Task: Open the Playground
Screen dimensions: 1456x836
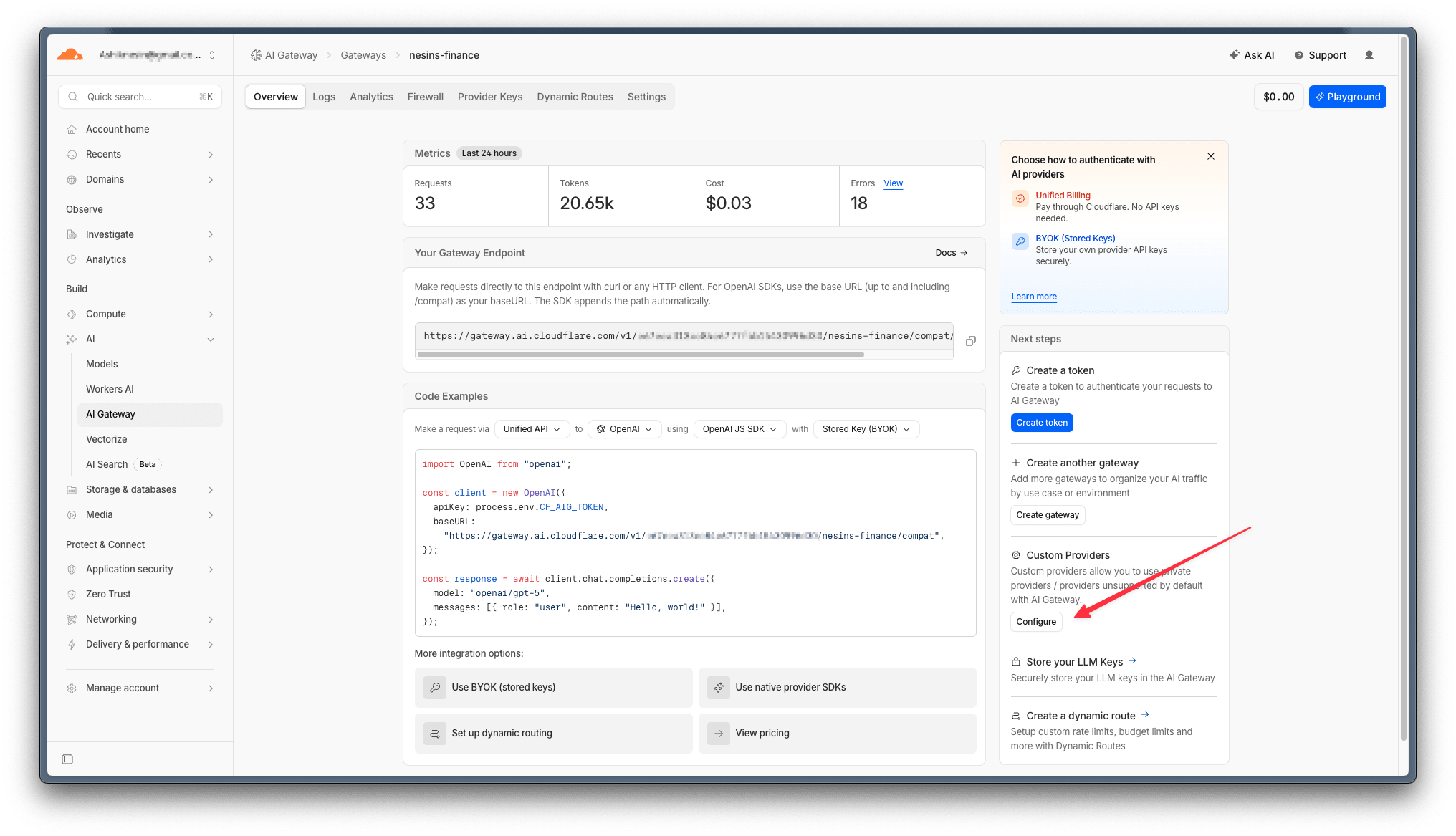Action: tap(1348, 97)
